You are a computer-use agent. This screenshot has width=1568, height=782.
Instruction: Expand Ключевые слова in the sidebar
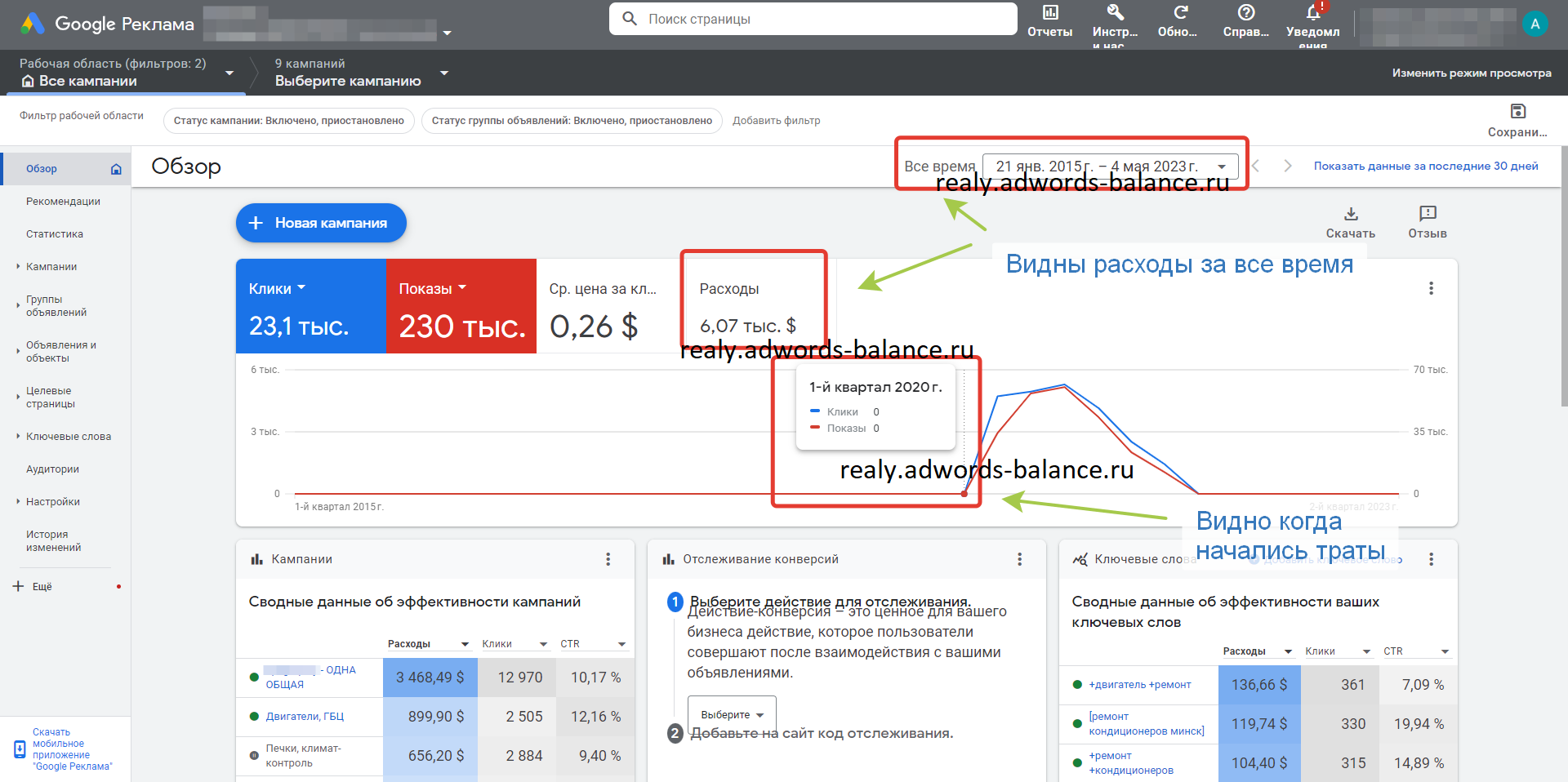(68, 437)
